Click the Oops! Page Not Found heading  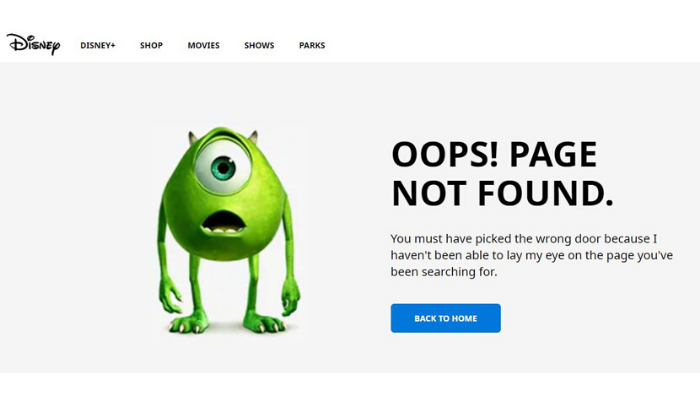[x=502, y=174]
